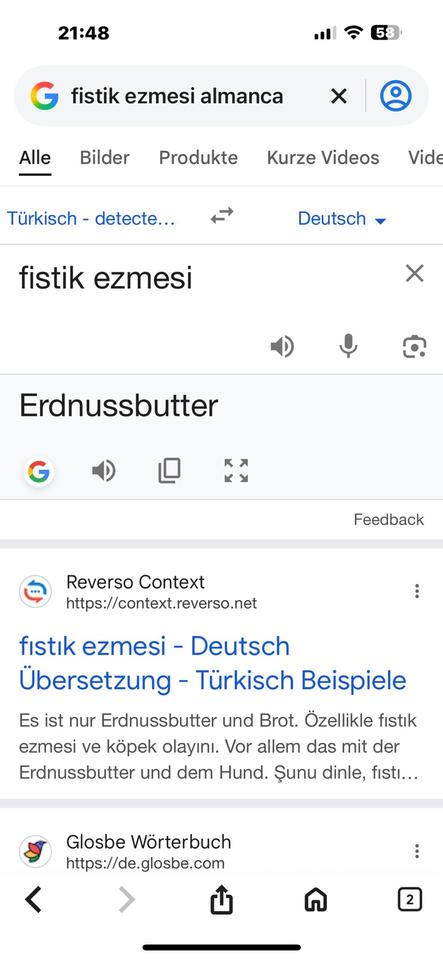This screenshot has width=443, height=960.
Task: Expand translation to fullscreen
Action: 236,471
